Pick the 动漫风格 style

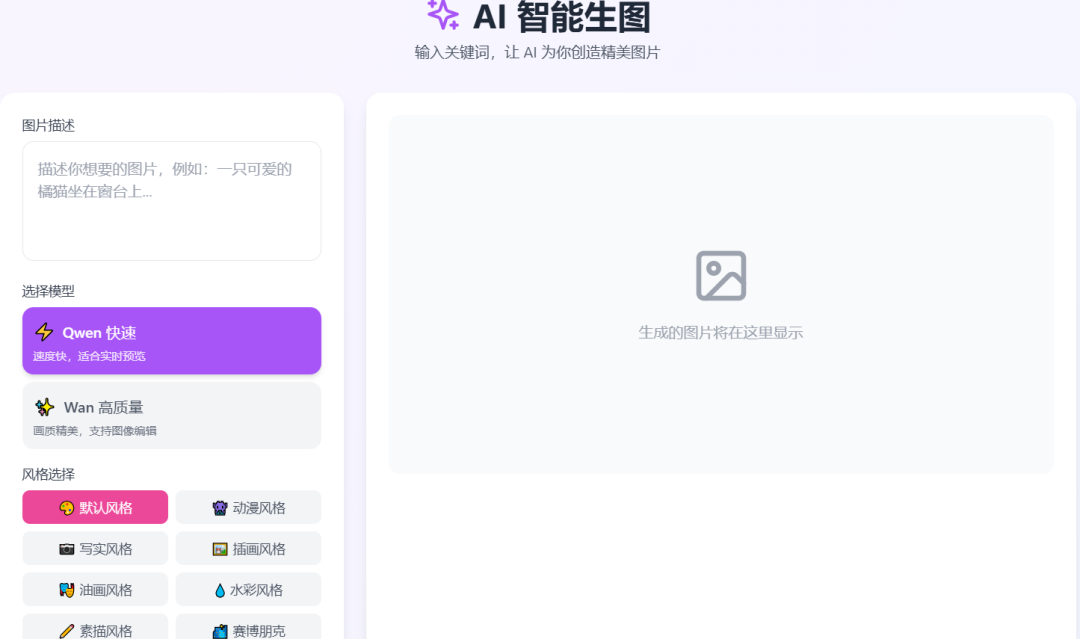click(249, 507)
